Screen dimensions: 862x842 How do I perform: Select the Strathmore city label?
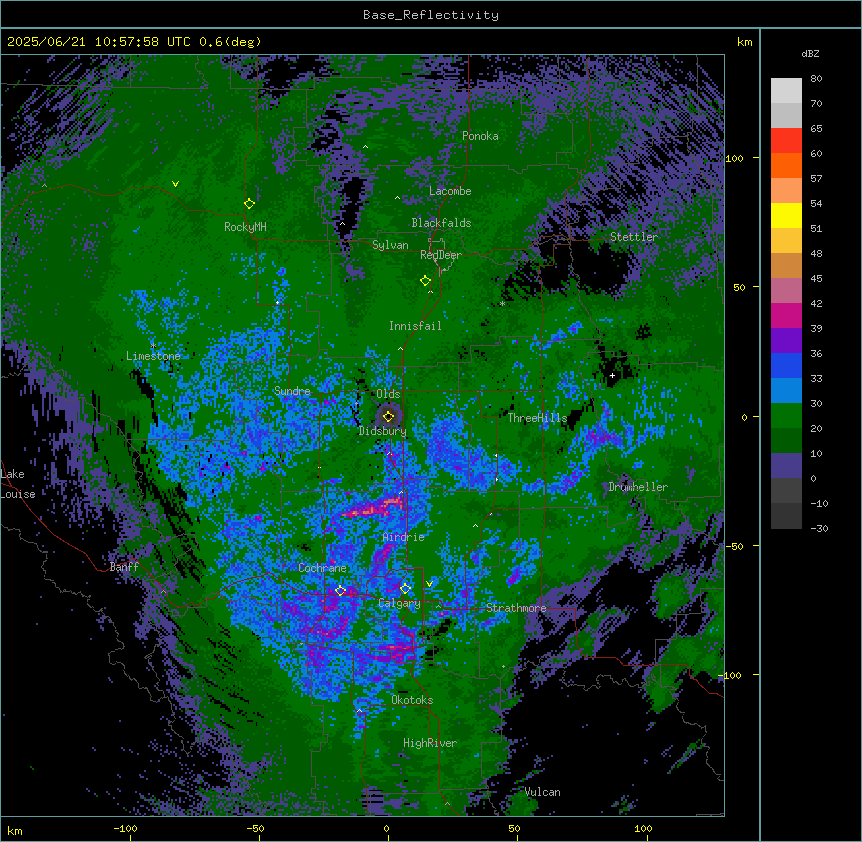[x=516, y=608]
